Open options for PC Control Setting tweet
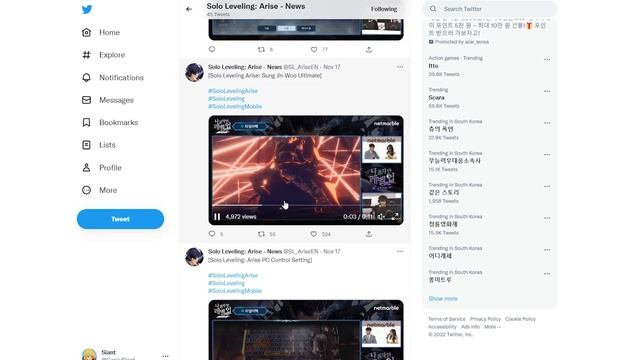 [x=400, y=251]
